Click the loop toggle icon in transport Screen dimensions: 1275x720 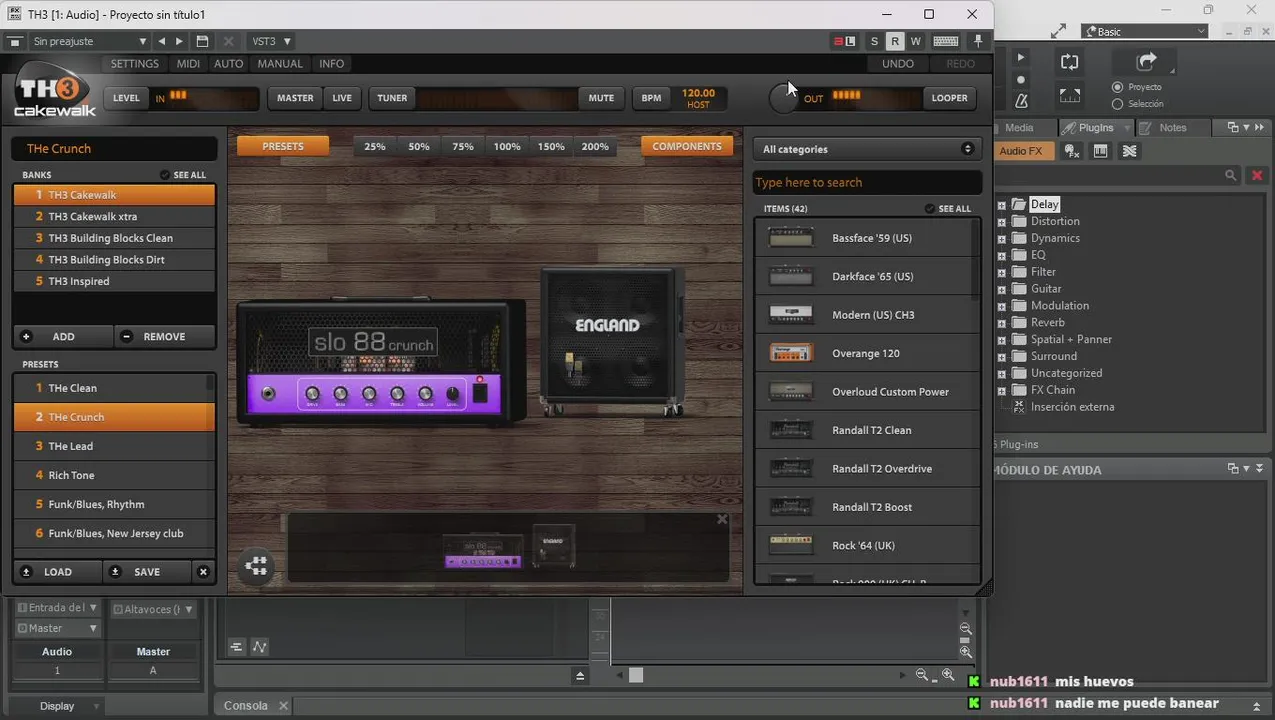pos(1070,61)
